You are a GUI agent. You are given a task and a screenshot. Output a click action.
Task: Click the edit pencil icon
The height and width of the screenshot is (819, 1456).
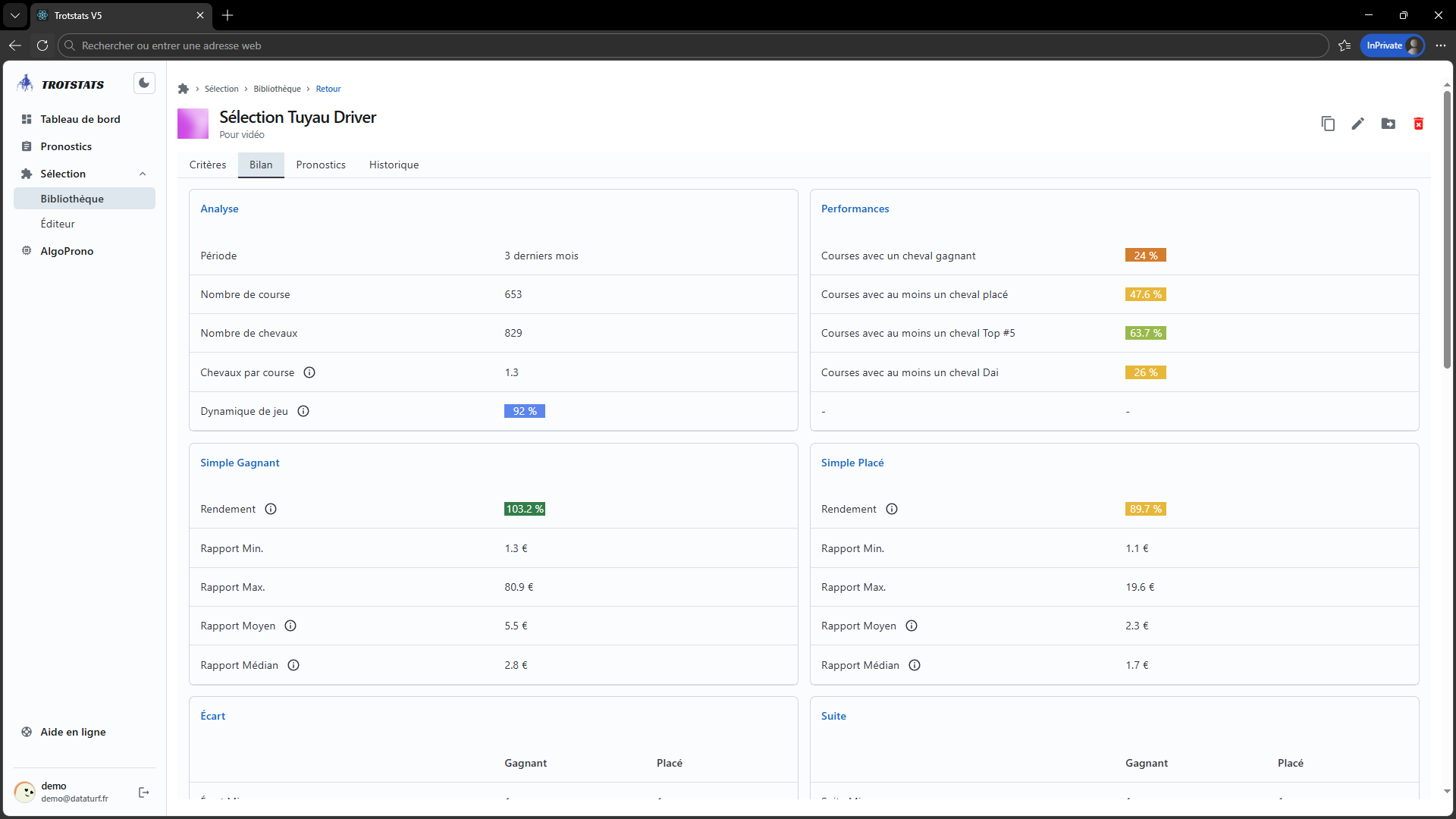click(1357, 124)
